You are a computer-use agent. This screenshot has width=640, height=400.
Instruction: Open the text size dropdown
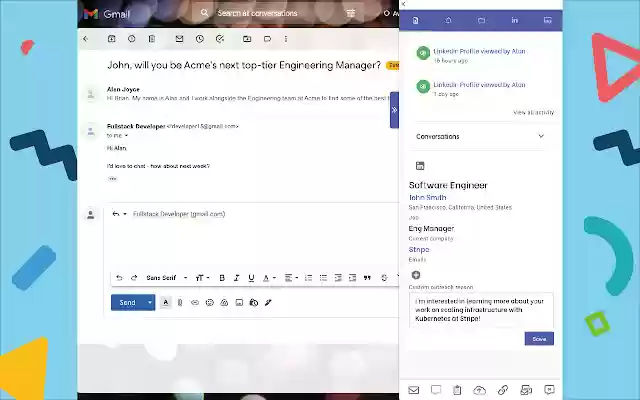[x=202, y=278]
